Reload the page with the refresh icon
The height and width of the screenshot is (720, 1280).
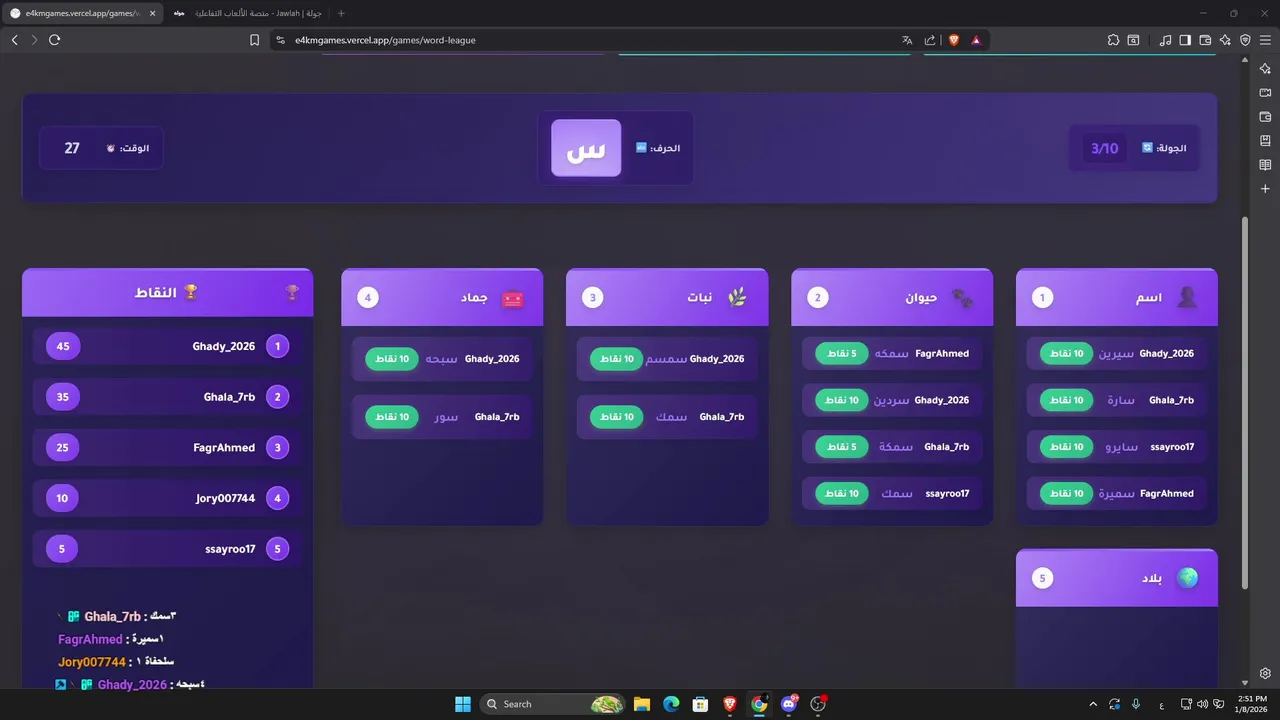pyautogui.click(x=55, y=40)
